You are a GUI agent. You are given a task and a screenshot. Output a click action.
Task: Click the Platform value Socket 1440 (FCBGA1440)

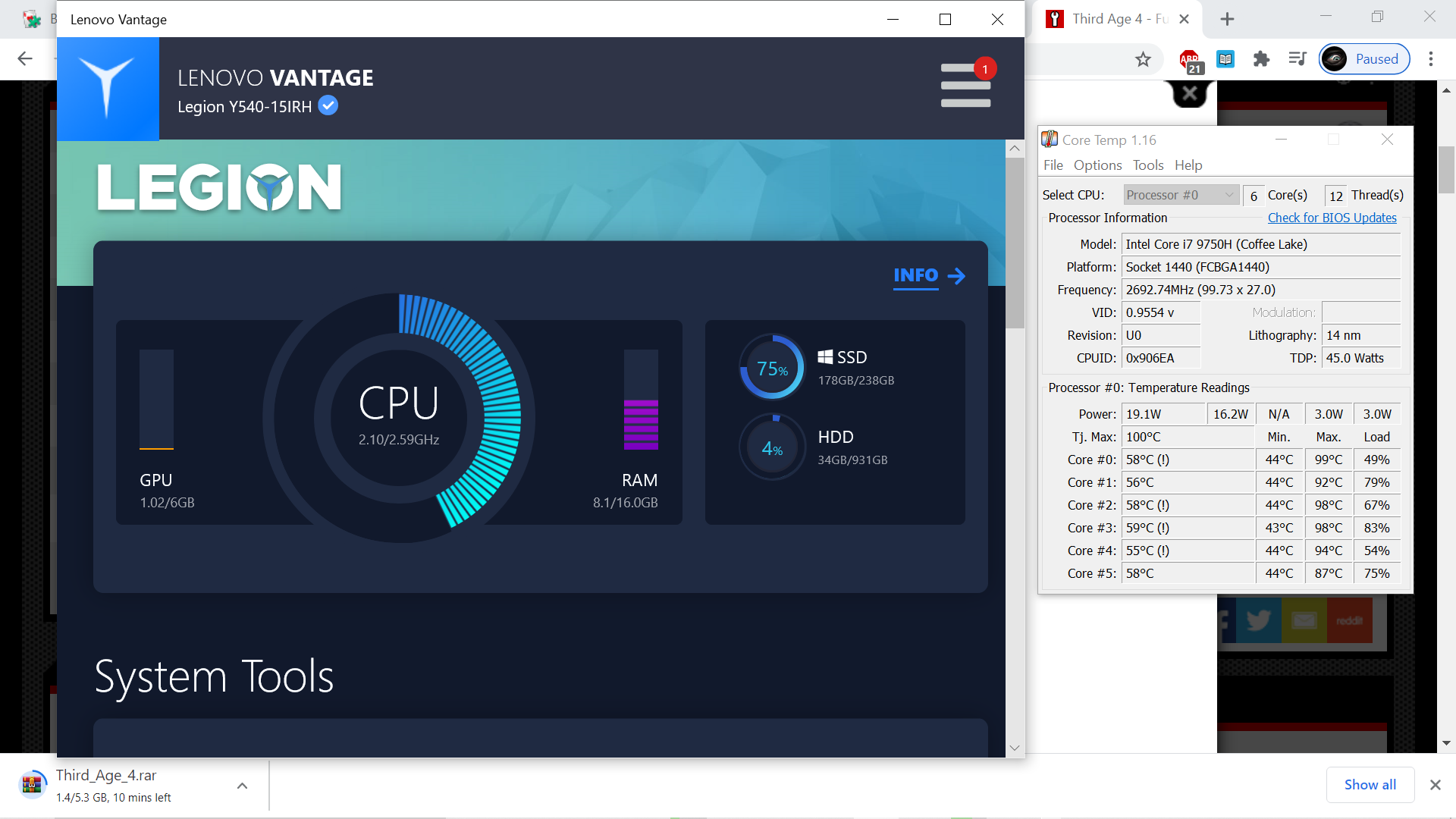tap(1260, 267)
